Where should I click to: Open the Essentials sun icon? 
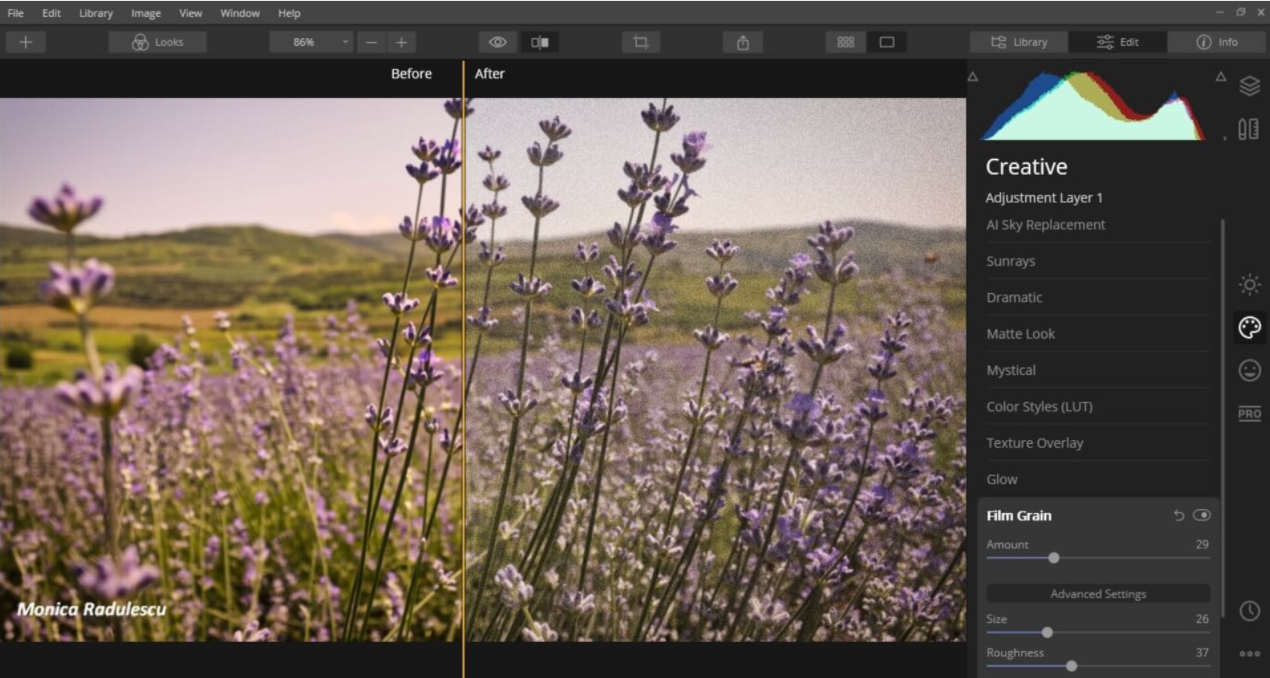coord(1249,284)
